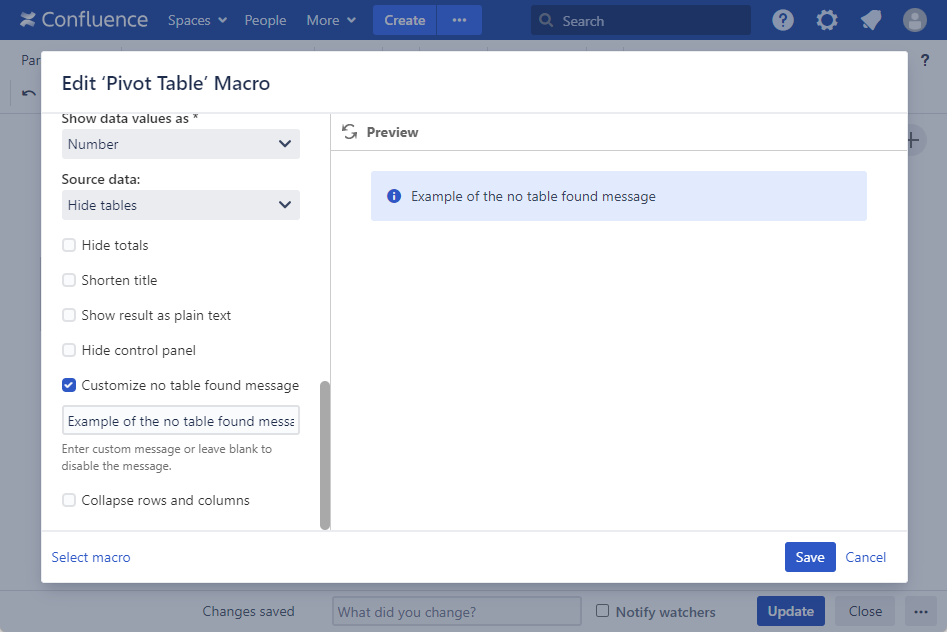The image size is (947, 632).
Task: Expand the Show data values as dropdown
Action: (180, 144)
